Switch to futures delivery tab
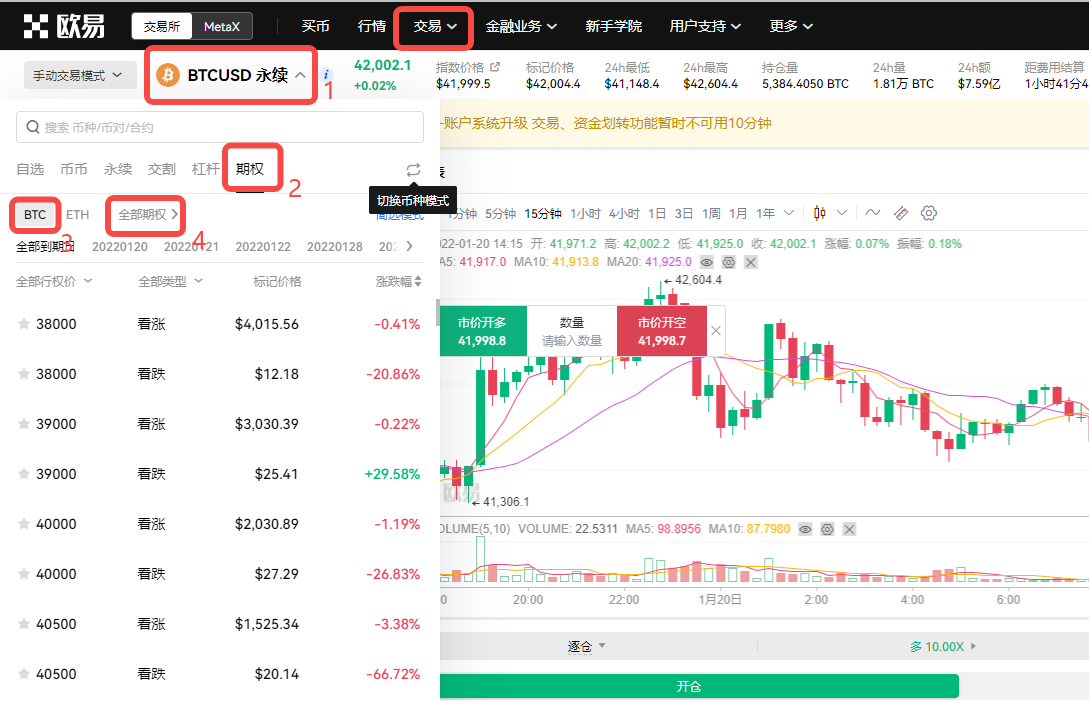 pyautogui.click(x=161, y=169)
